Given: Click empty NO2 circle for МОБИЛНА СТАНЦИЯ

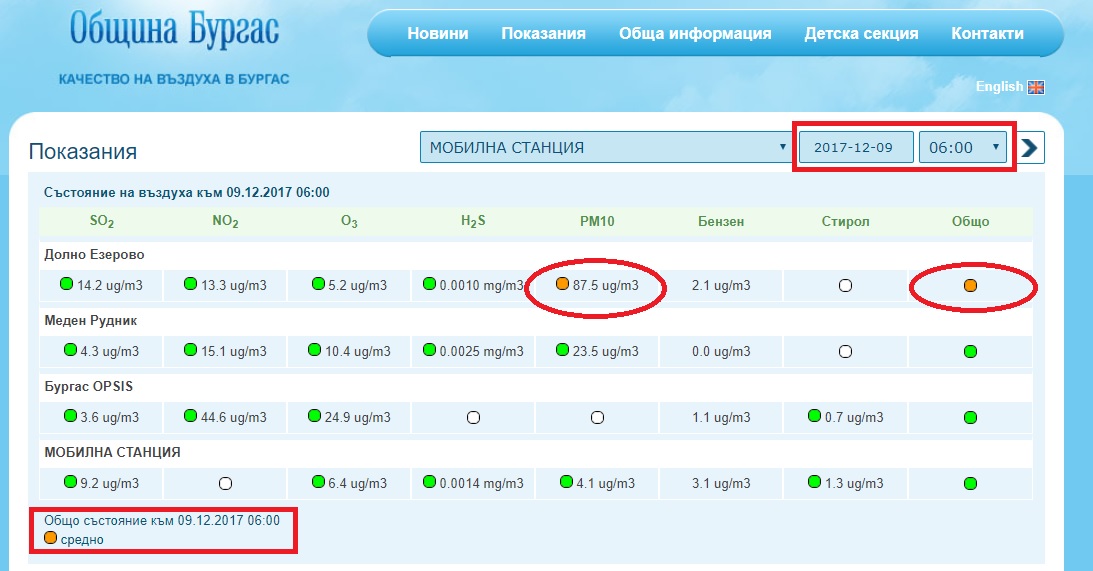Looking at the screenshot, I should [225, 483].
